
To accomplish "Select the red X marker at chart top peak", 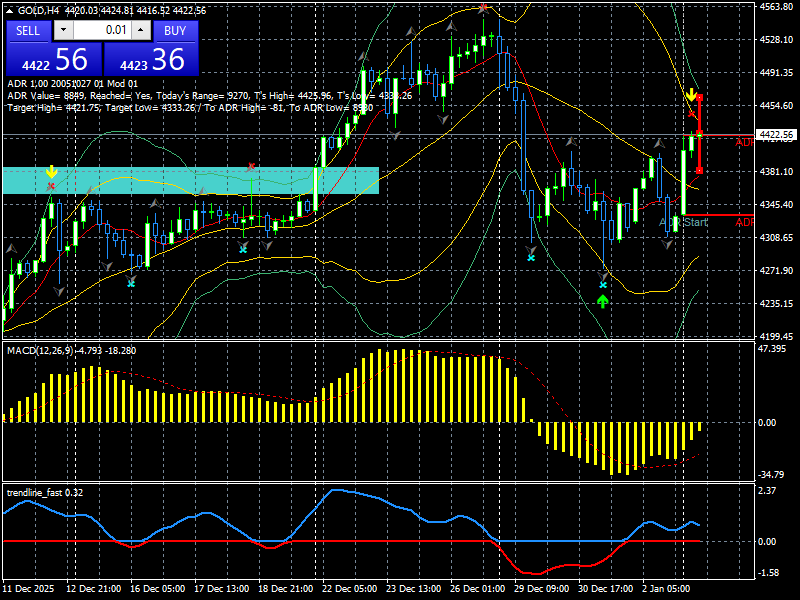I will pos(483,7).
